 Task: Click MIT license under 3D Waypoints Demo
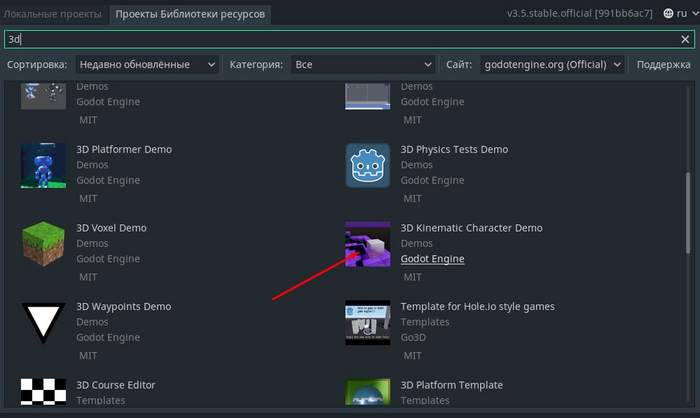pos(88,356)
